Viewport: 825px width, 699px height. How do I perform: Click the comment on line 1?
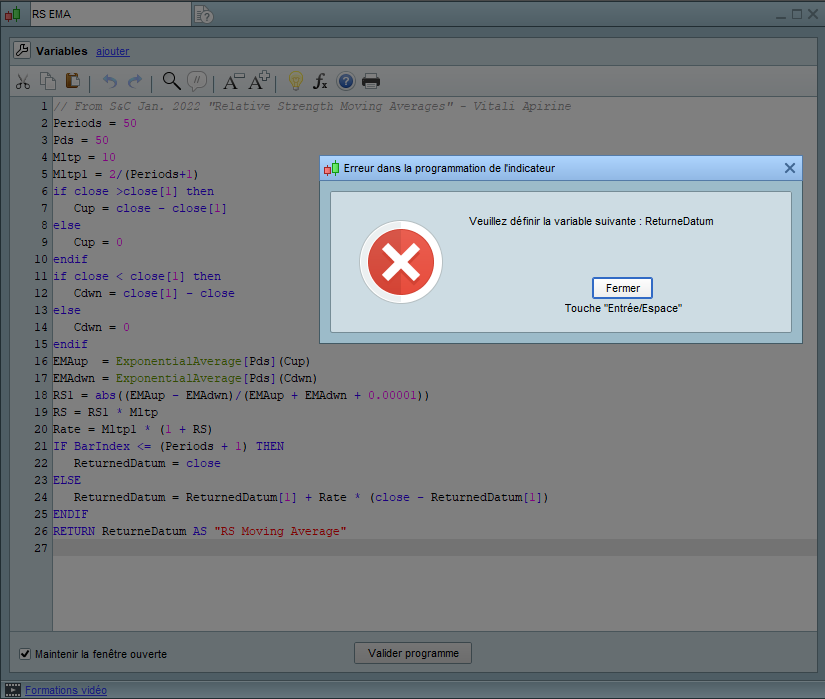[x=312, y=106]
